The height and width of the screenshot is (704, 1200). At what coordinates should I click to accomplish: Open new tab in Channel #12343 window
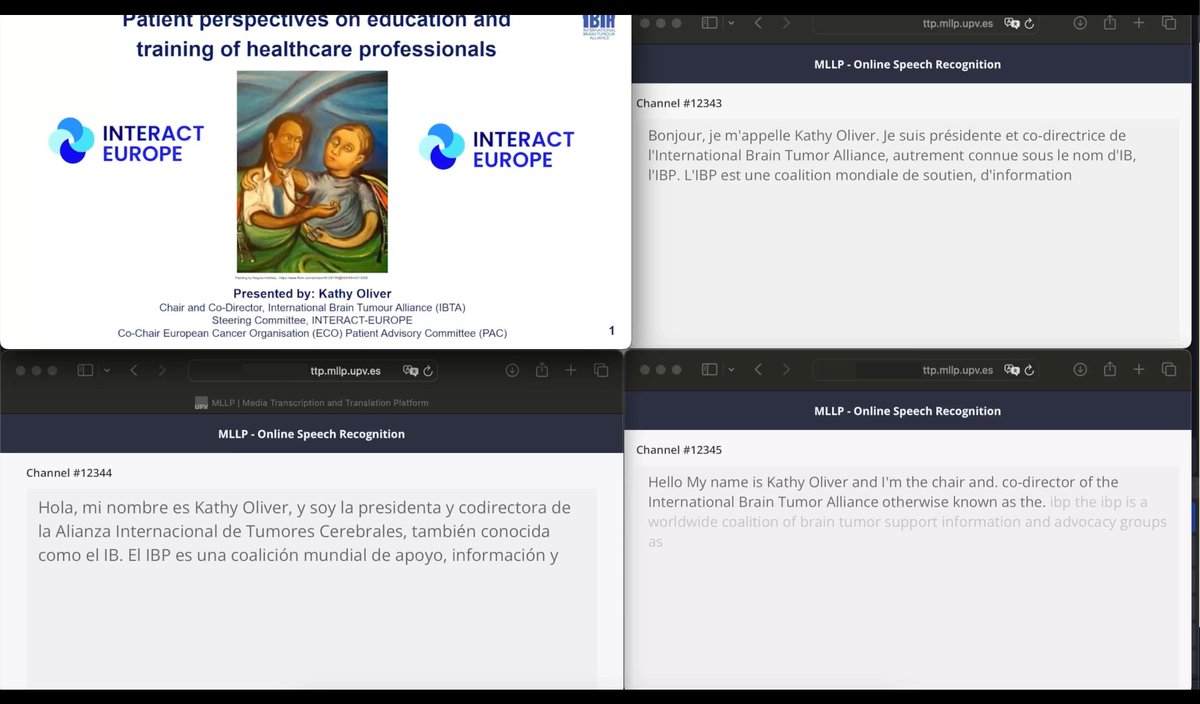(1139, 23)
